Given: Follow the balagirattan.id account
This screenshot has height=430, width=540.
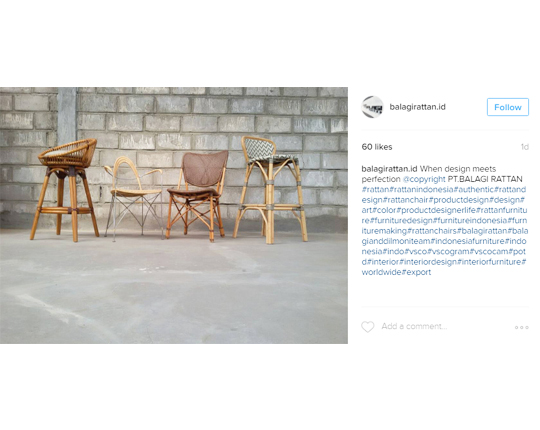Looking at the screenshot, I should pos(508,107).
